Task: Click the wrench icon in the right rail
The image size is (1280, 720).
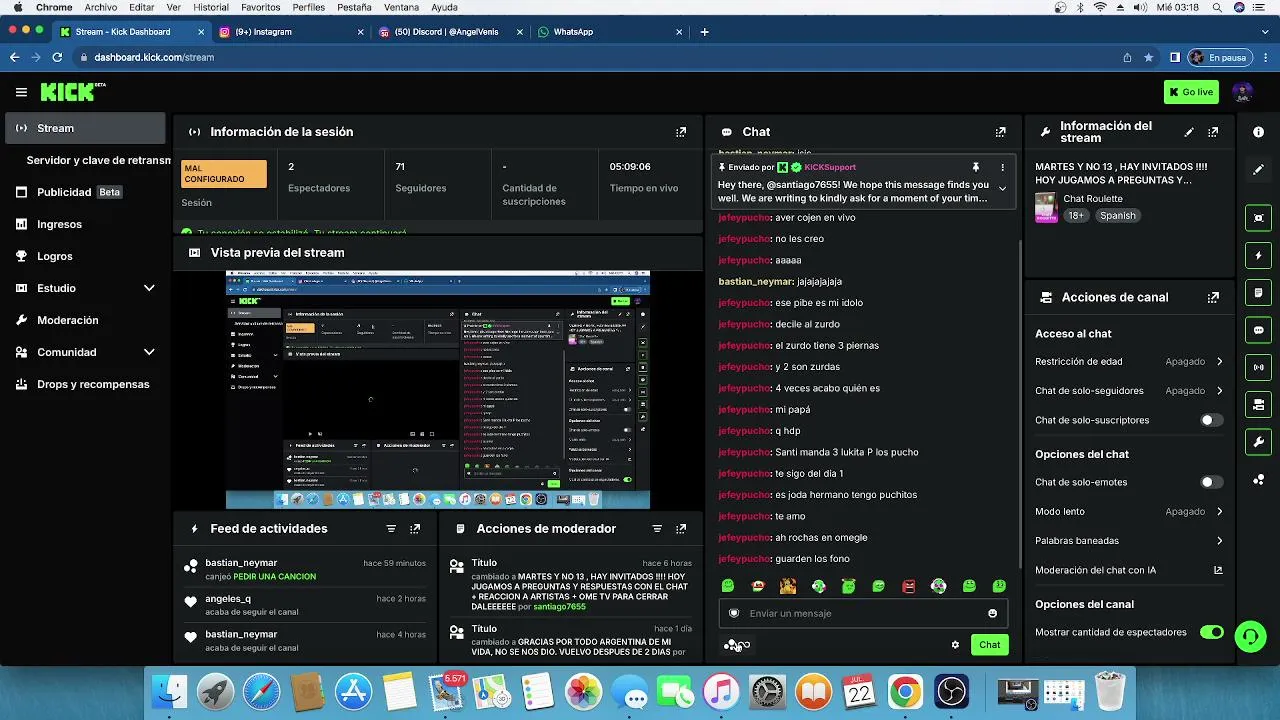Action: pos(1258,442)
